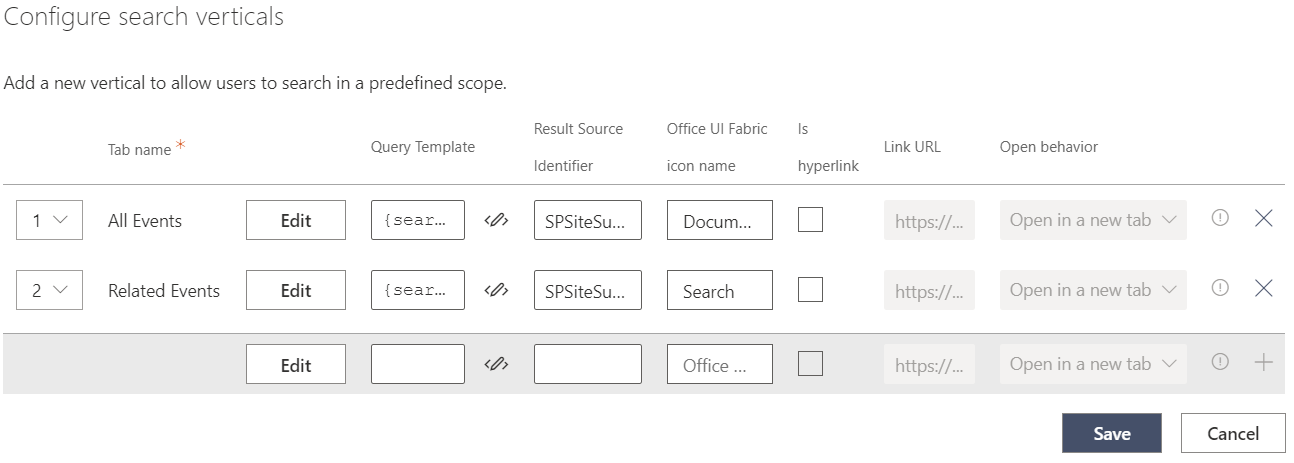Click Edit button for All Events
This screenshot has width=1294, height=463.
click(x=296, y=220)
